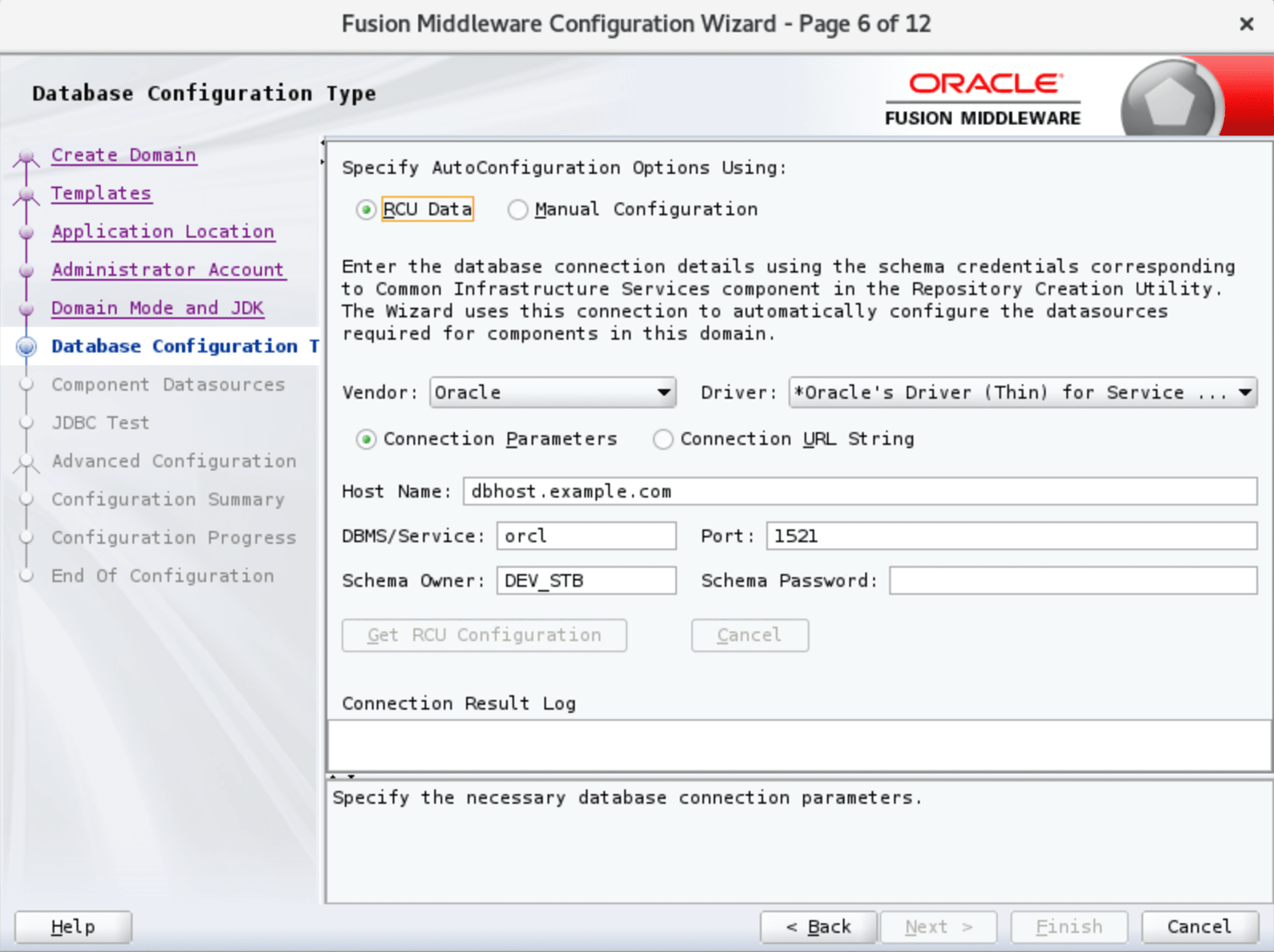The width and height of the screenshot is (1274, 952).
Task: Select current Database Configuration Type step
Action: [x=185, y=346]
